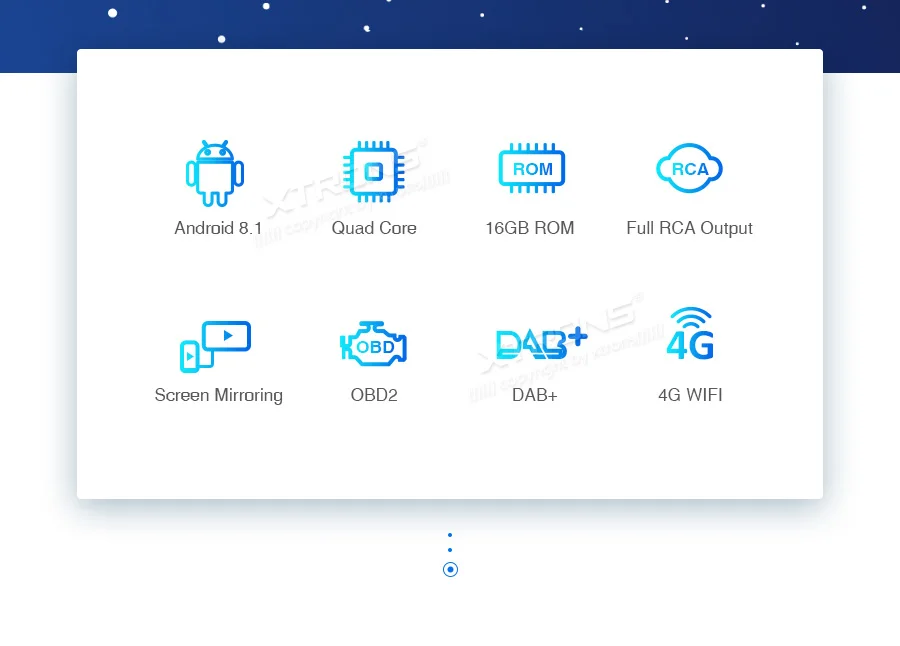This screenshot has width=900, height=646.
Task: Select the OBD engine icon
Action: [x=373, y=344]
